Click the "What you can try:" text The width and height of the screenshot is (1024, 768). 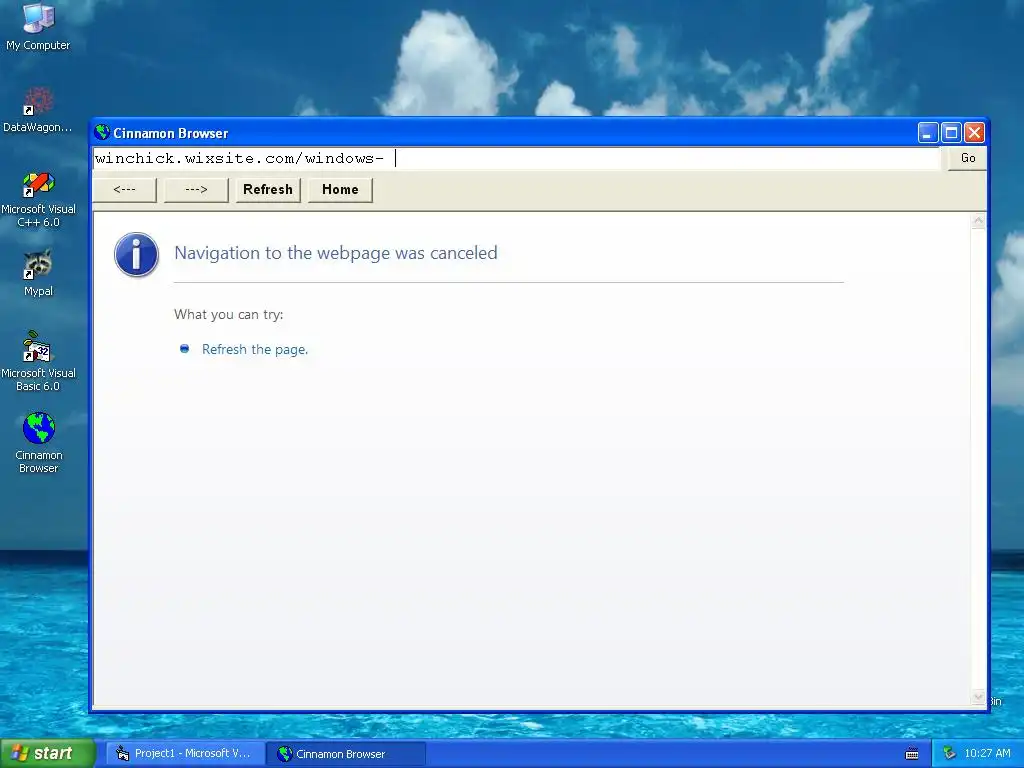click(229, 315)
